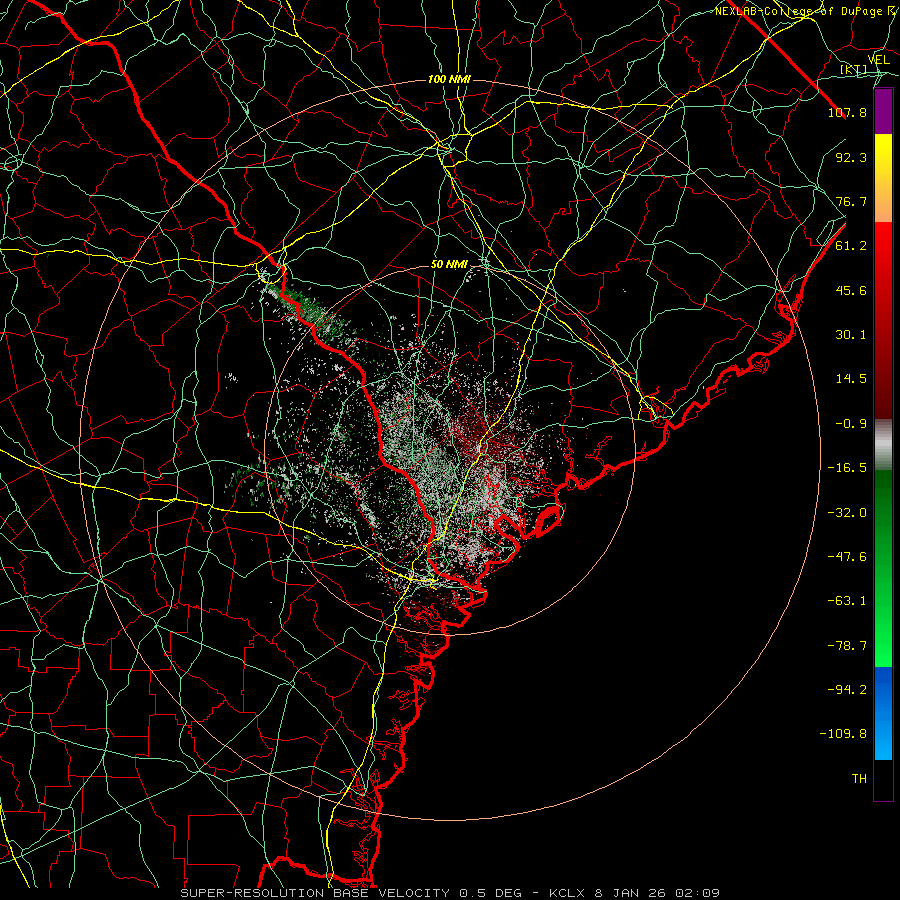Screen dimensions: 900x900
Task: Click the -94.2 legend value
Action: pyautogui.click(x=847, y=689)
